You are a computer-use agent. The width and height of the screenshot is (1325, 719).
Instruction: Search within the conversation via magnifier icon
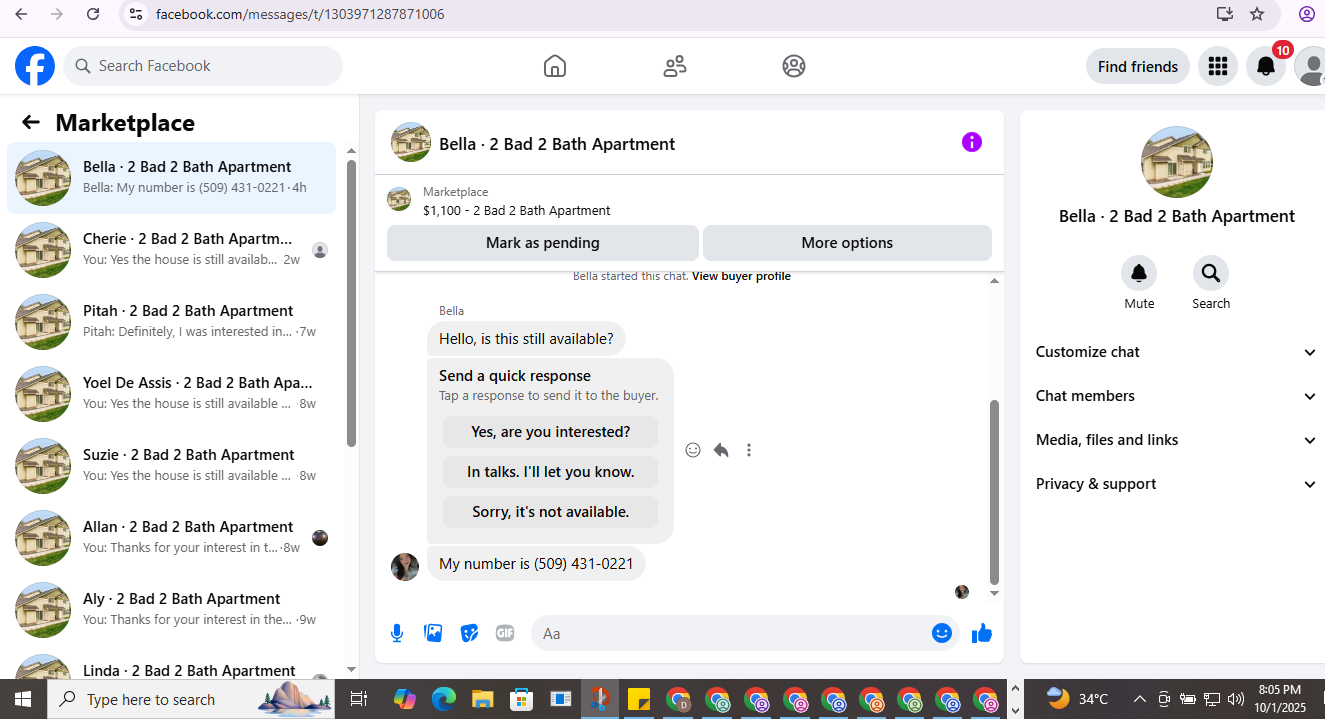tap(1211, 273)
